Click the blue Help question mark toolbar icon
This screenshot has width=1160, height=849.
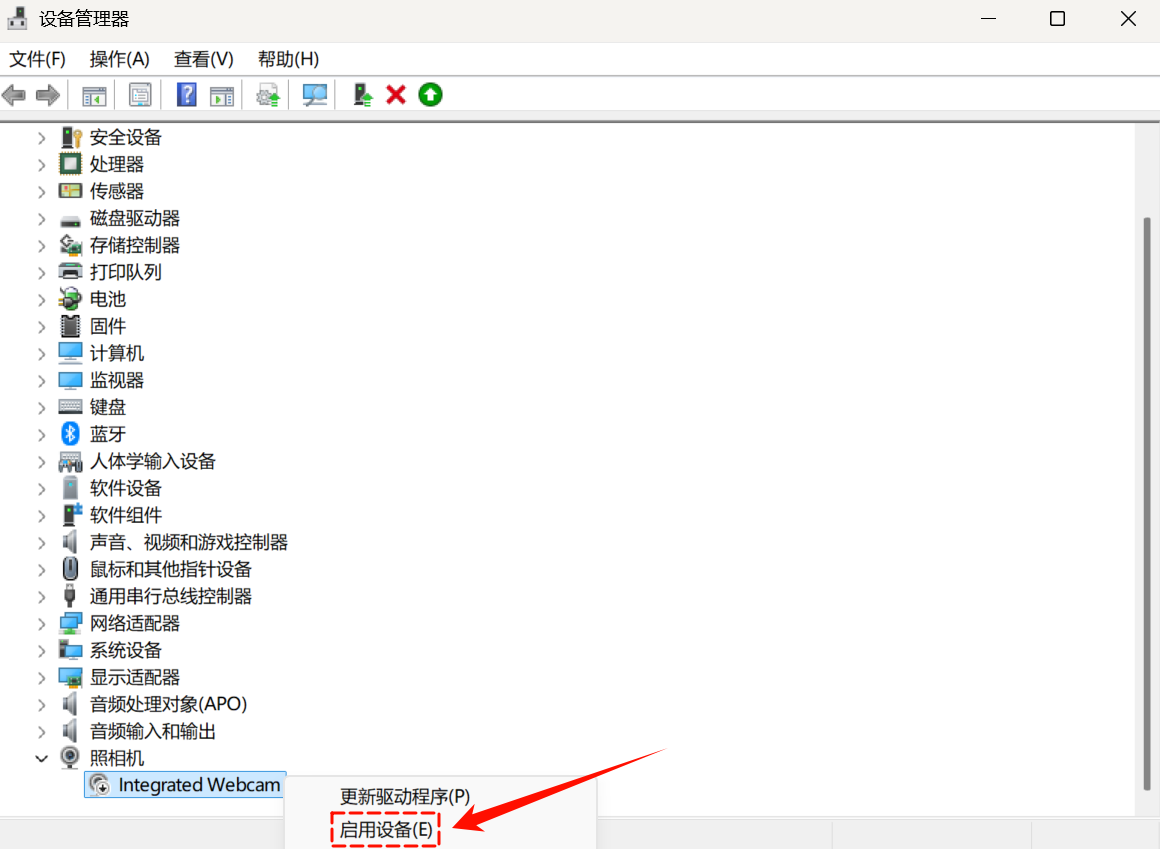pyautogui.click(x=186, y=95)
